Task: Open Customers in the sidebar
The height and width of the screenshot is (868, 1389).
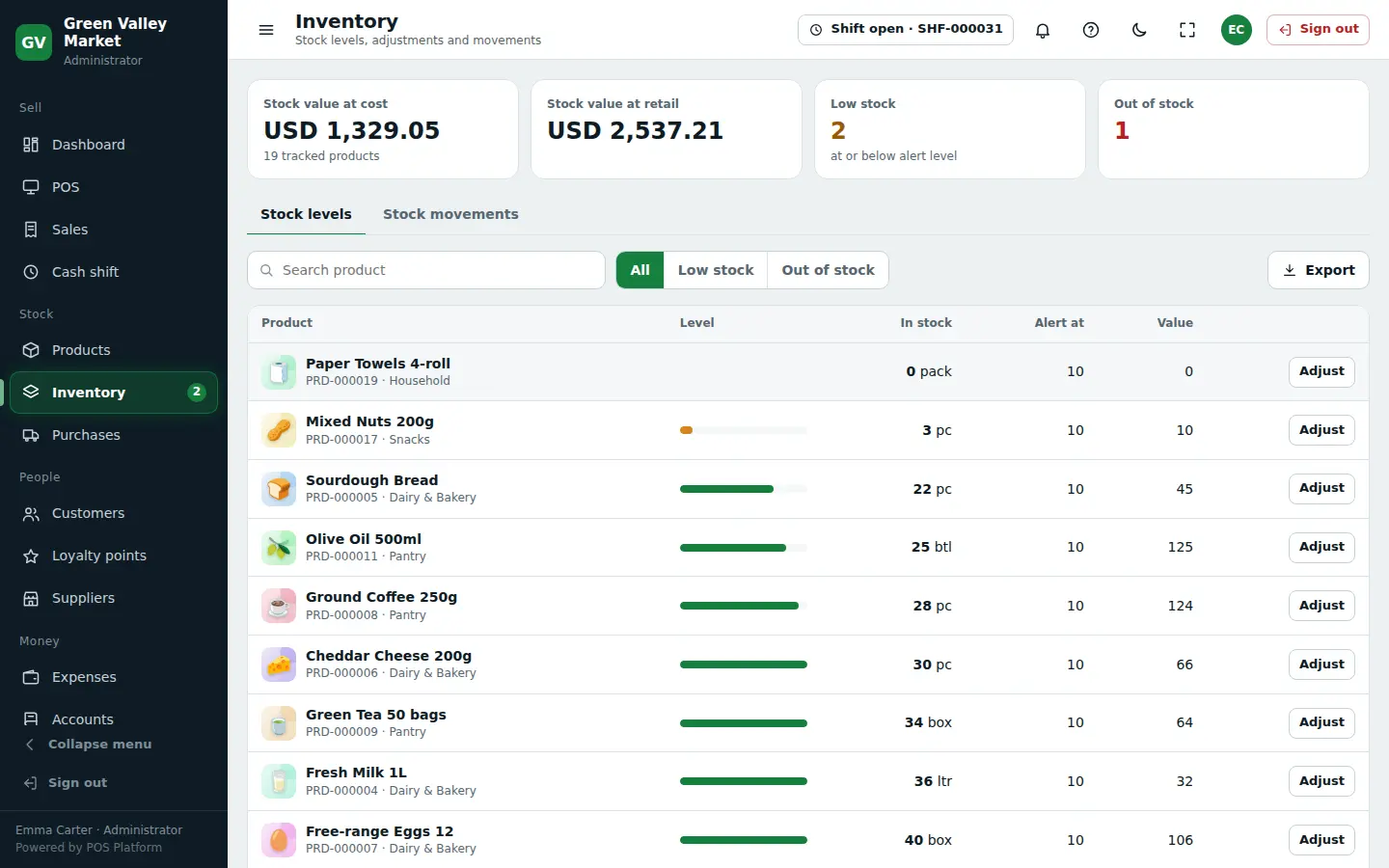Action: 114,513
